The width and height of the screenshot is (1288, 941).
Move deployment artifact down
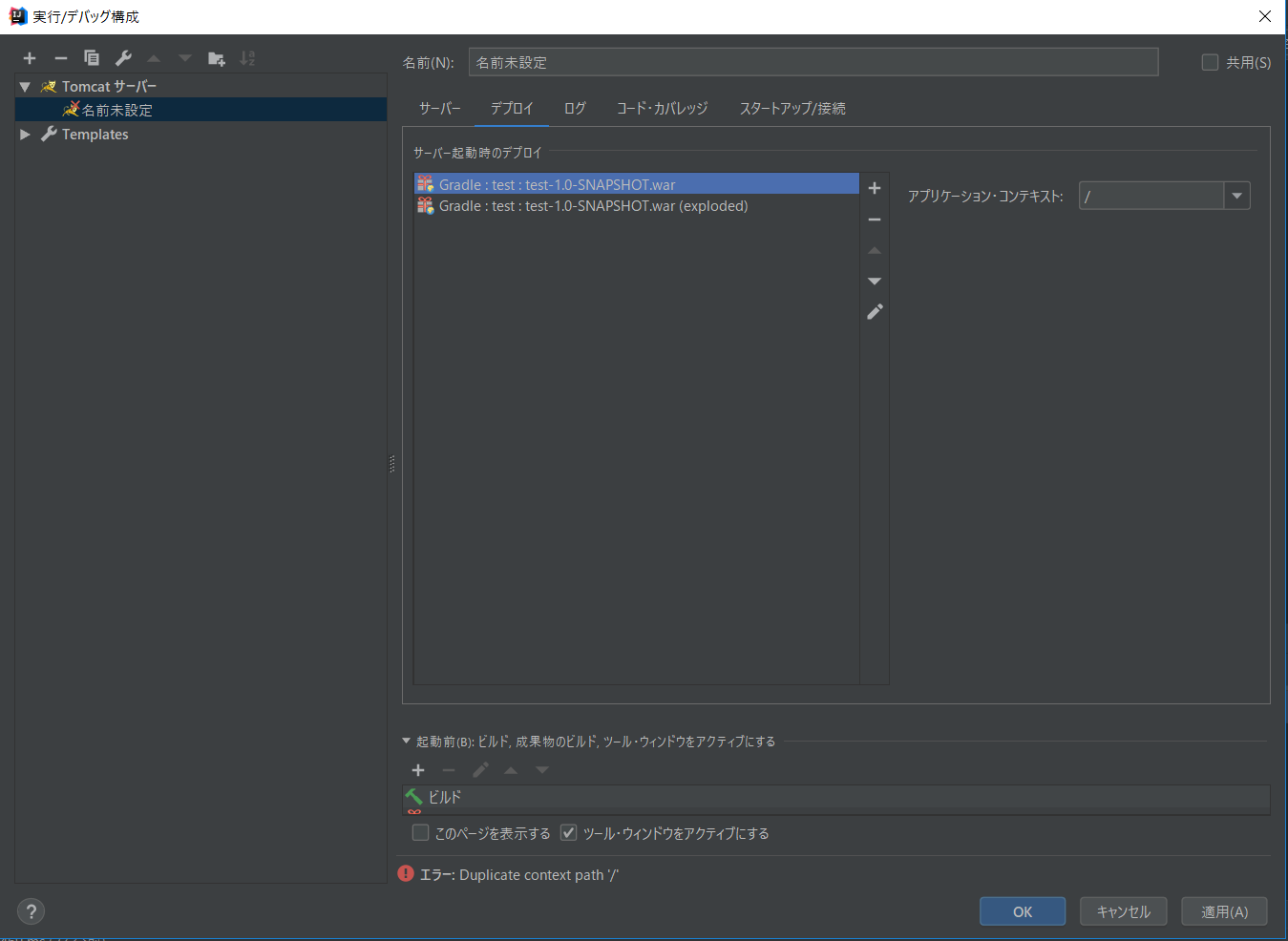click(875, 281)
